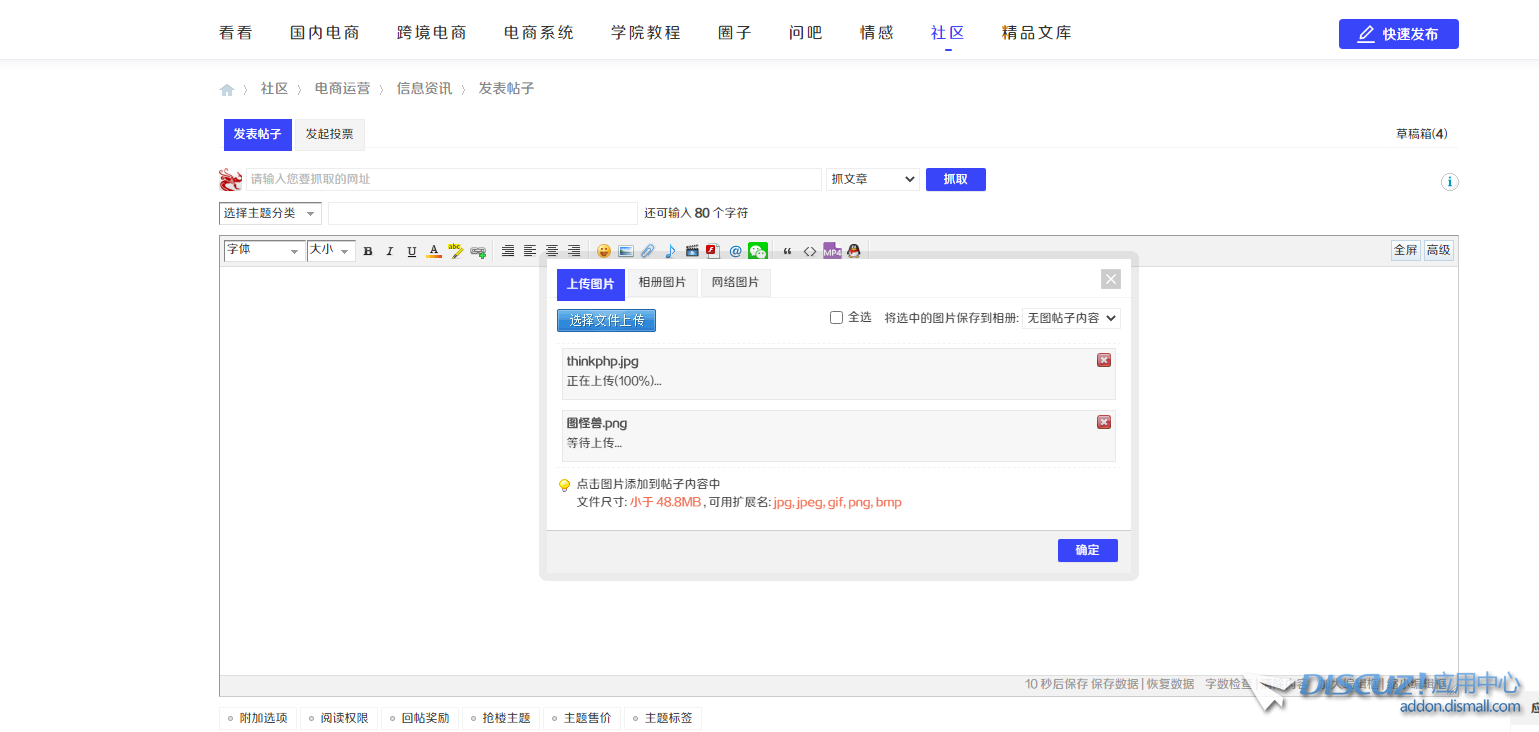Viewport: 1539px width, 732px height.
Task: Mention a user with the @ icon
Action: (x=736, y=251)
